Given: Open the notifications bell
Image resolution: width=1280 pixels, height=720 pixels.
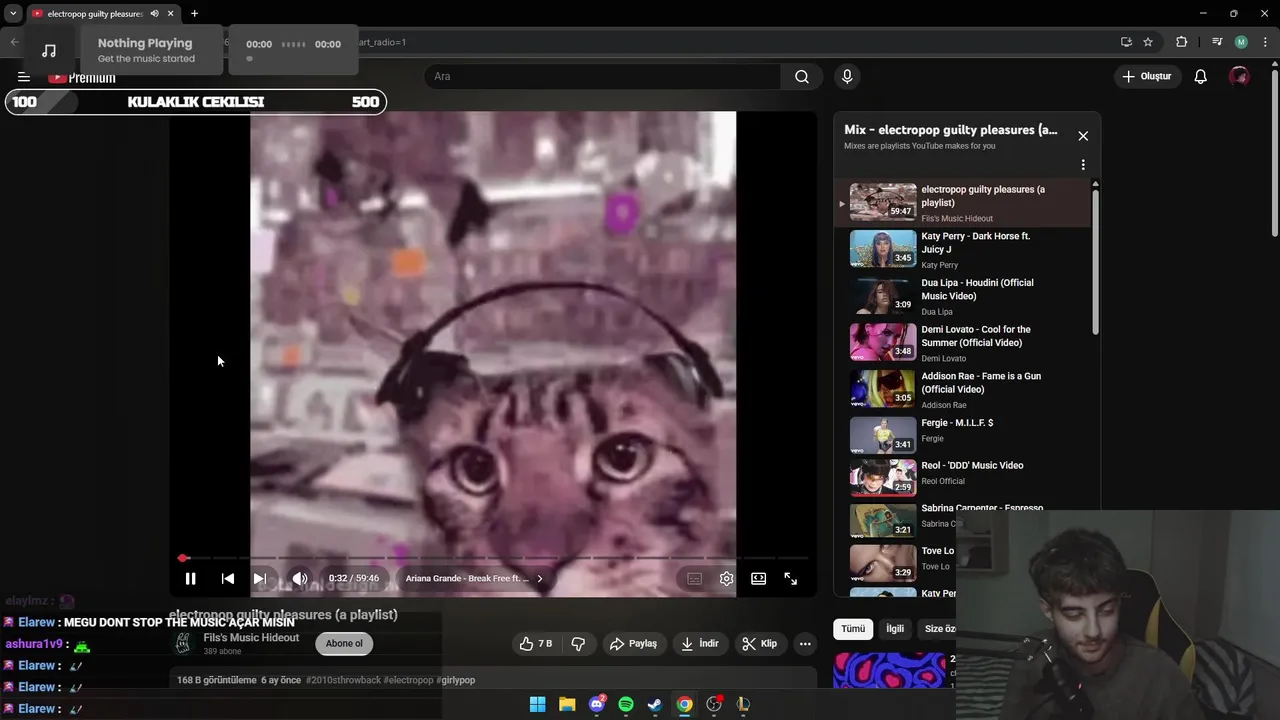Looking at the screenshot, I should 1201,77.
